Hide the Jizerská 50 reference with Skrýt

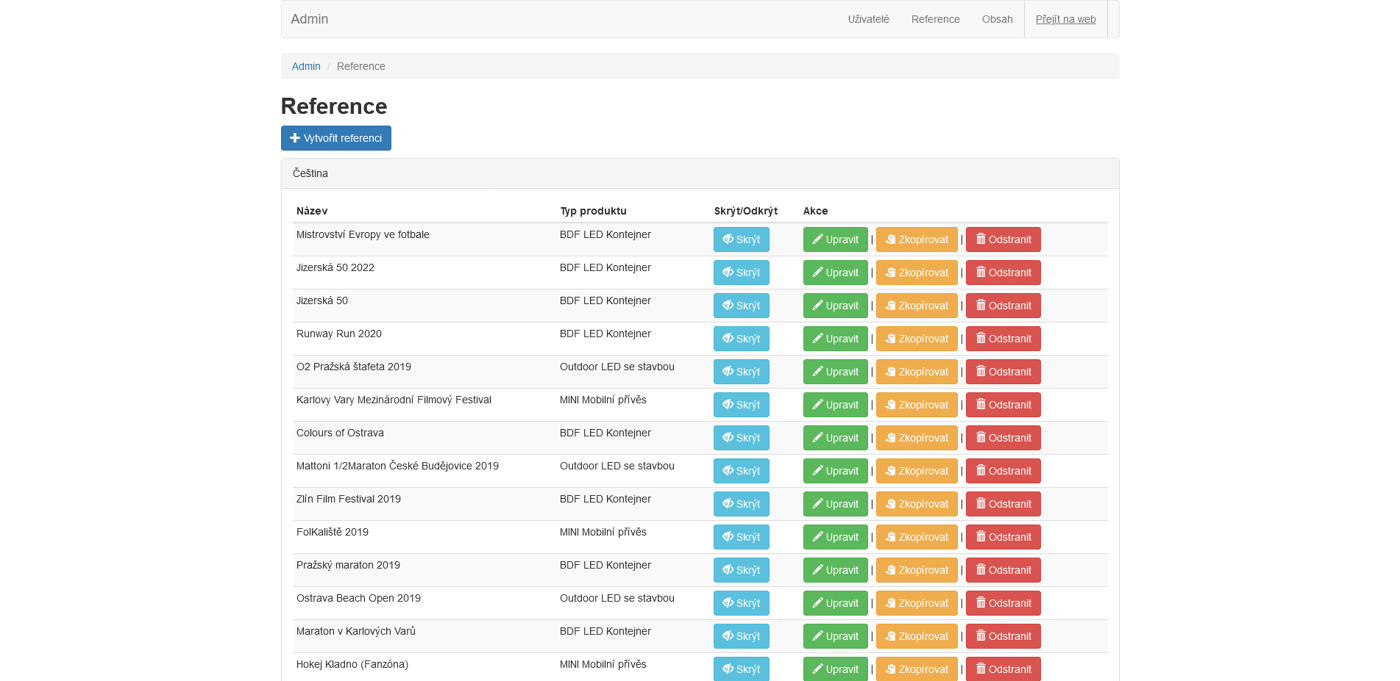coord(741,306)
